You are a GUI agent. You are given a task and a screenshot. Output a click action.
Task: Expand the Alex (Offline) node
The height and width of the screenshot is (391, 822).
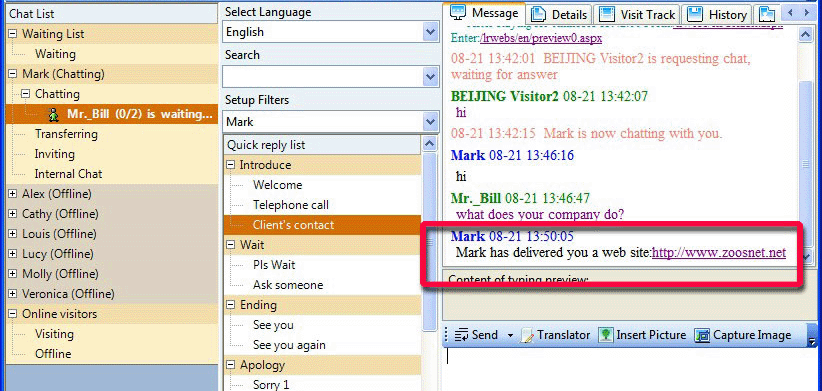[x=13, y=194]
